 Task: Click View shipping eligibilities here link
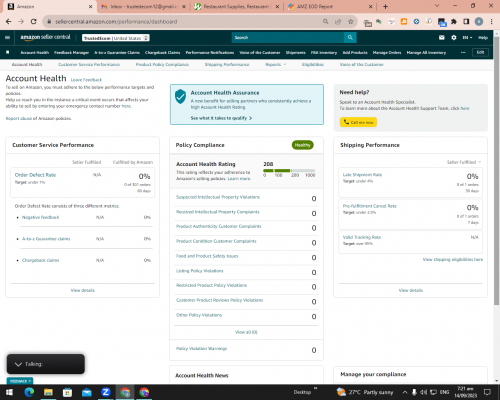tap(453, 259)
